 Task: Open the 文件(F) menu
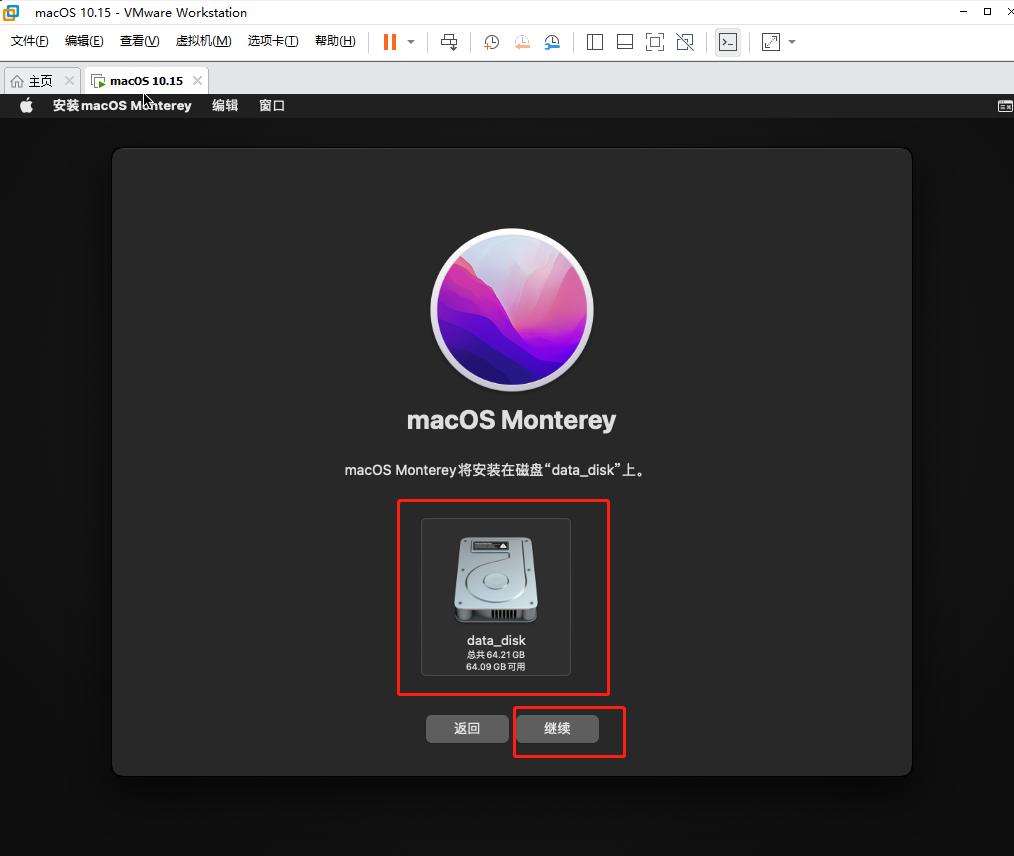tap(30, 41)
